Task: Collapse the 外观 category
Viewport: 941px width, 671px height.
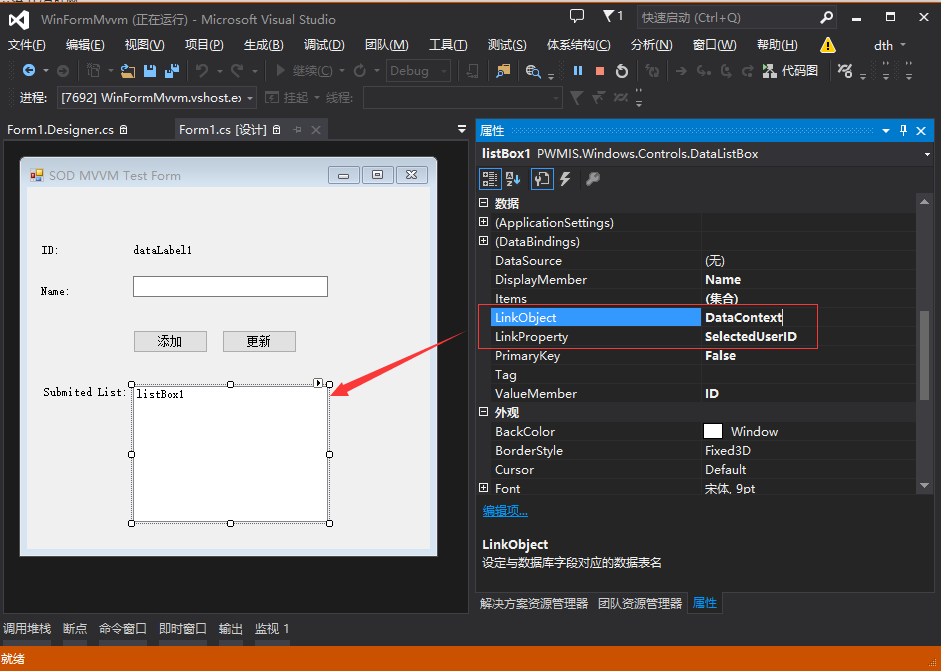Action: click(484, 412)
